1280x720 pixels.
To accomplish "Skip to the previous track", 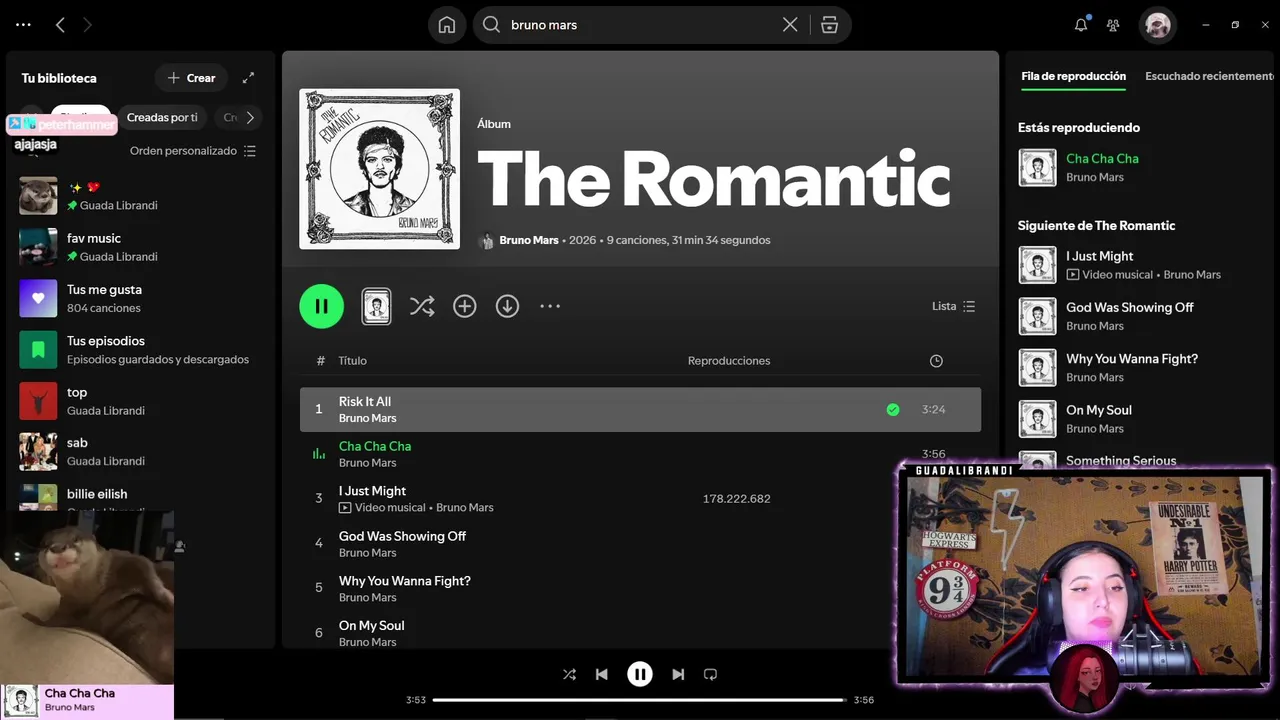I will point(601,674).
